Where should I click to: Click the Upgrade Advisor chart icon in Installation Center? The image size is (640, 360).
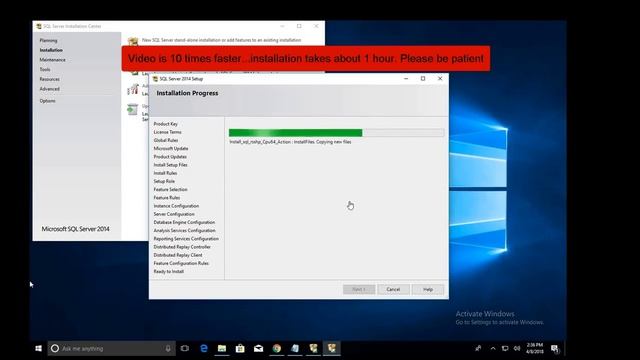[x=133, y=89]
